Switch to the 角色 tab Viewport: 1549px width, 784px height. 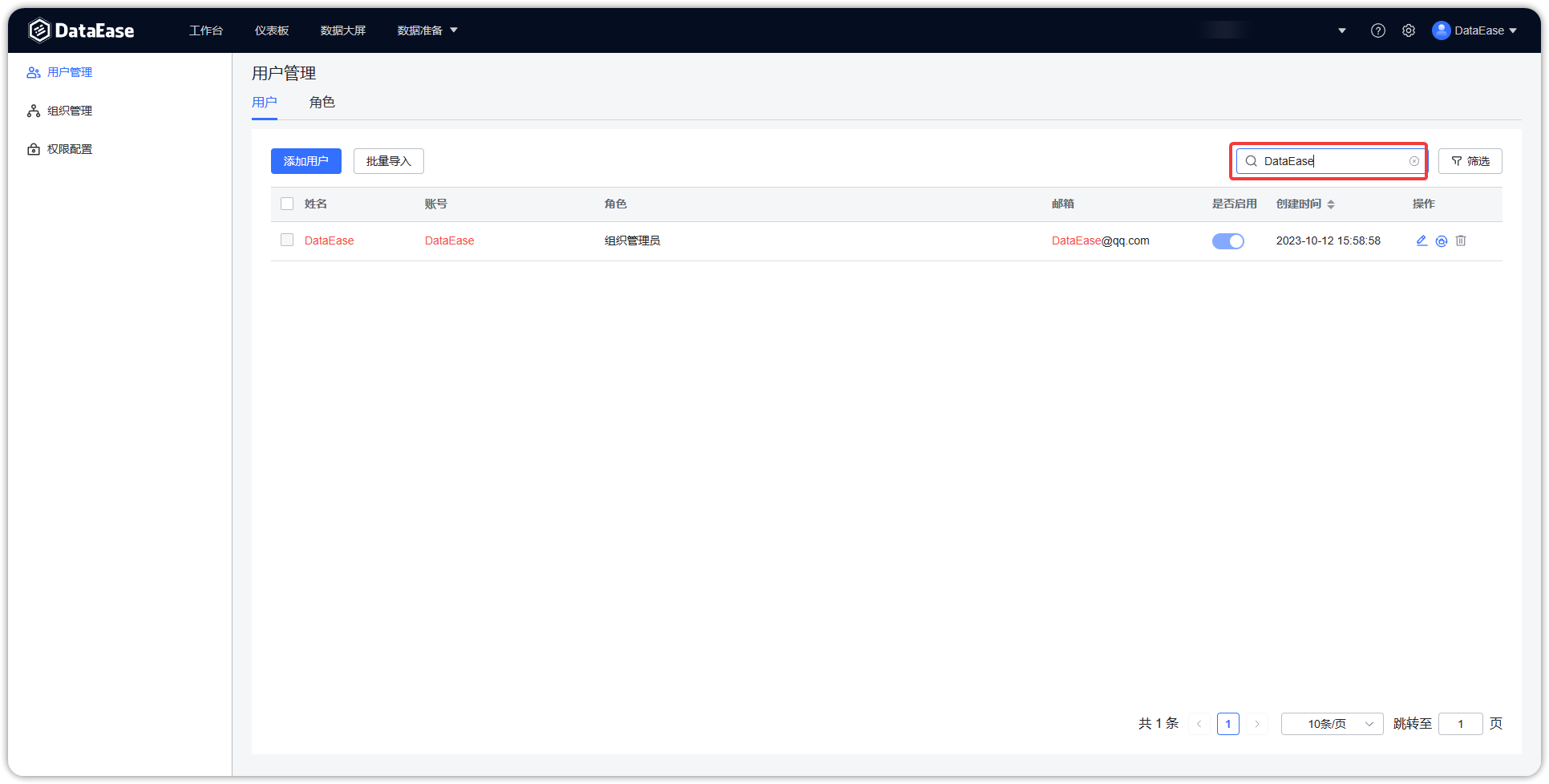(x=322, y=103)
